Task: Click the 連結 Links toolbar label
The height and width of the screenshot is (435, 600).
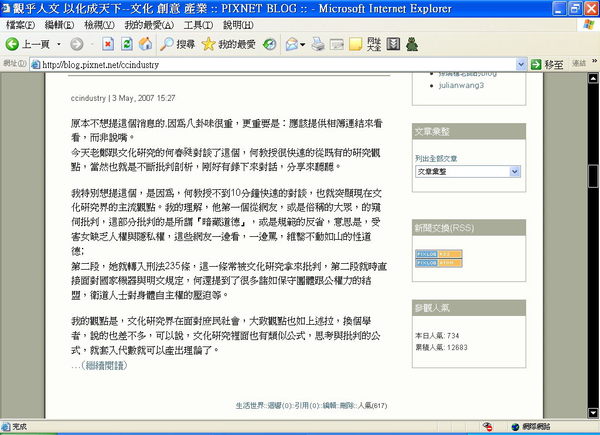Action: coord(579,64)
